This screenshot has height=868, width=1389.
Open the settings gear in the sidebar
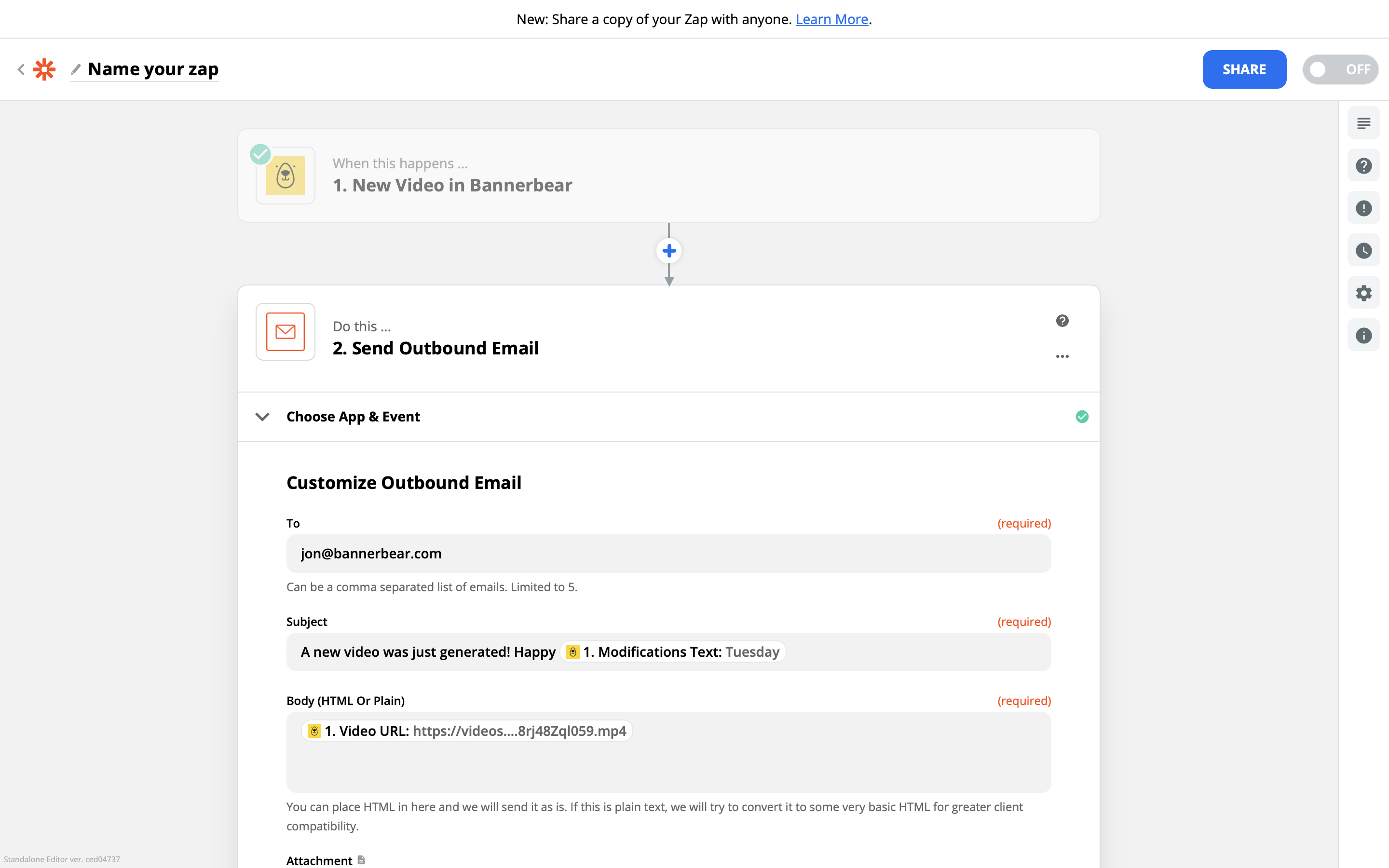pyautogui.click(x=1363, y=293)
